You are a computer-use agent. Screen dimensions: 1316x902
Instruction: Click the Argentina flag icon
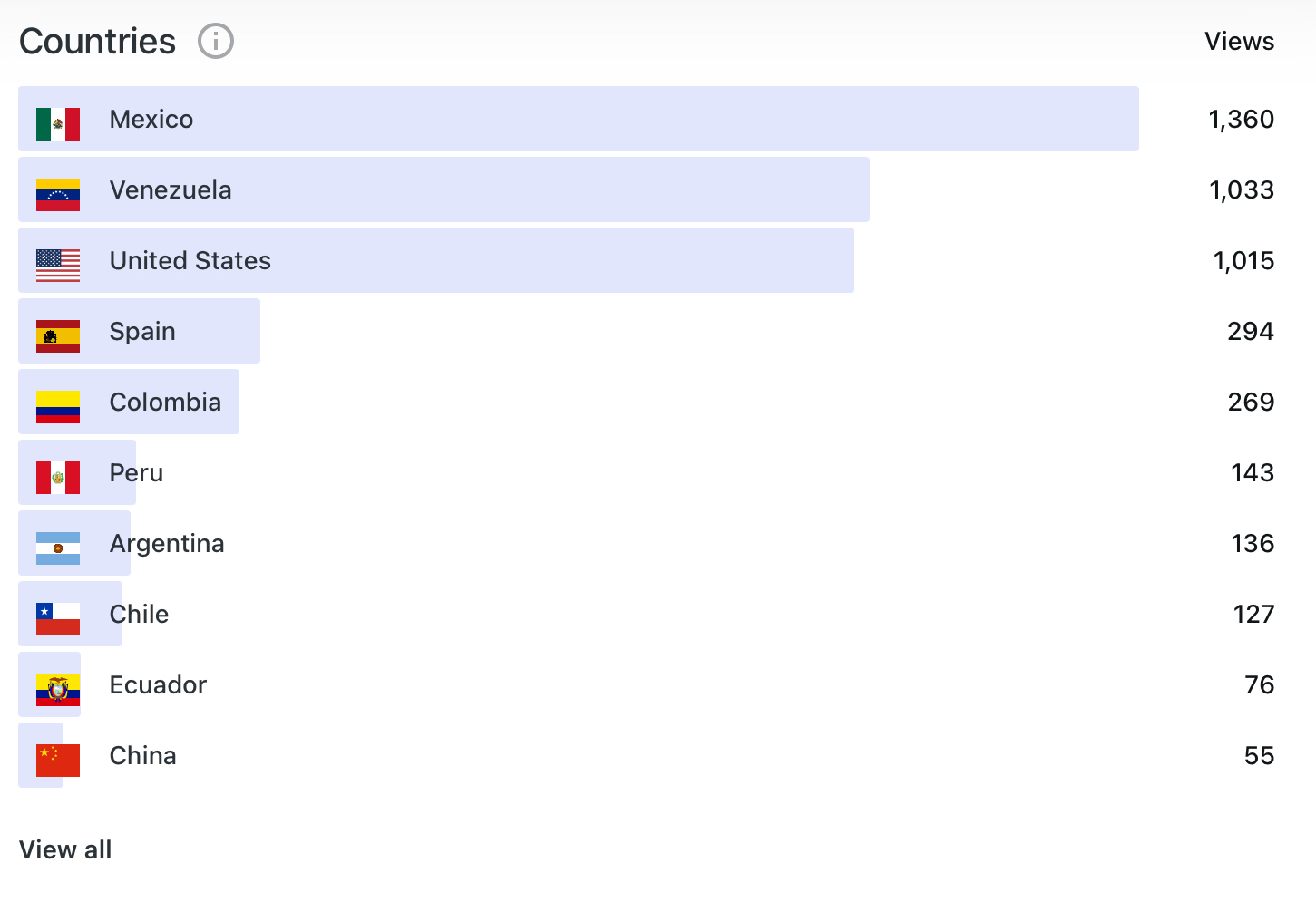[58, 548]
